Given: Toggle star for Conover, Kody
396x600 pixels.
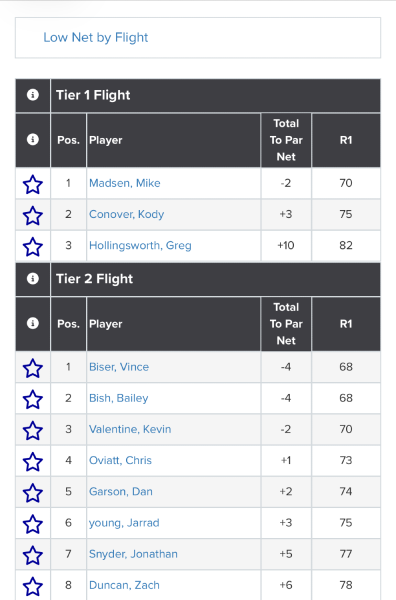Looking at the screenshot, I should click(x=33, y=215).
